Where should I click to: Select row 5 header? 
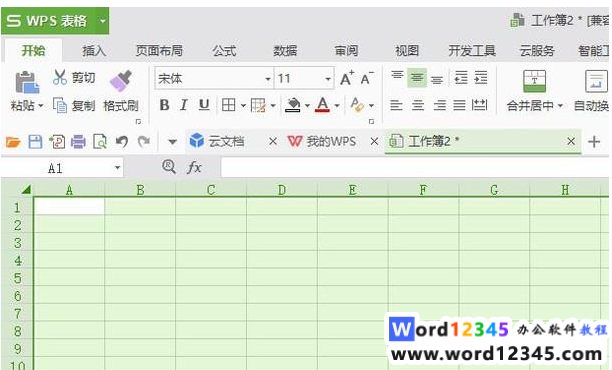click(x=18, y=278)
